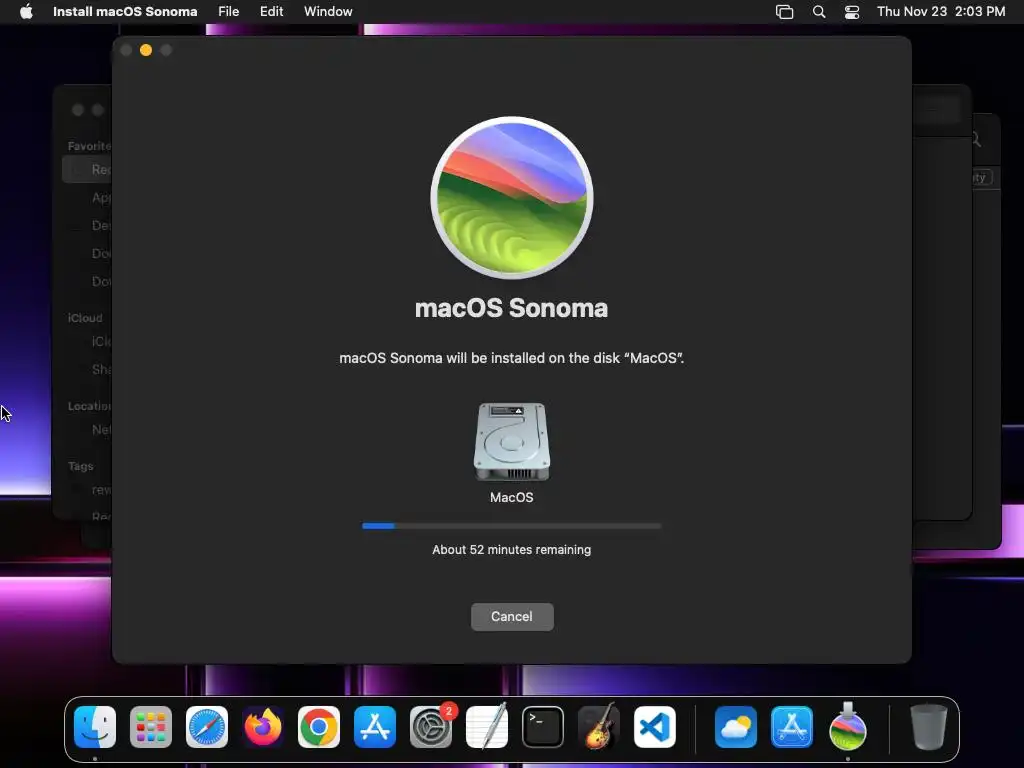Open Trash from the Dock
Viewport: 1024px width, 768px height.
(929, 727)
